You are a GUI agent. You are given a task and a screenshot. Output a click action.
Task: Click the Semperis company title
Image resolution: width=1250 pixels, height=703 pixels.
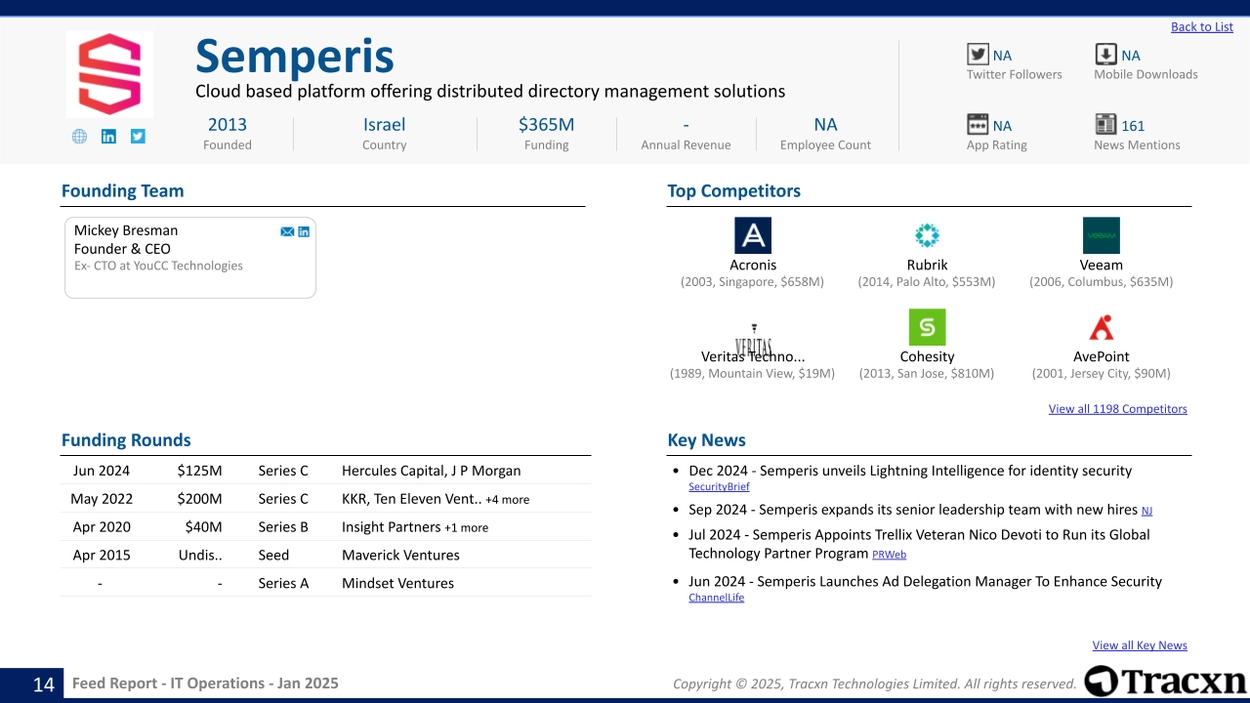point(294,56)
